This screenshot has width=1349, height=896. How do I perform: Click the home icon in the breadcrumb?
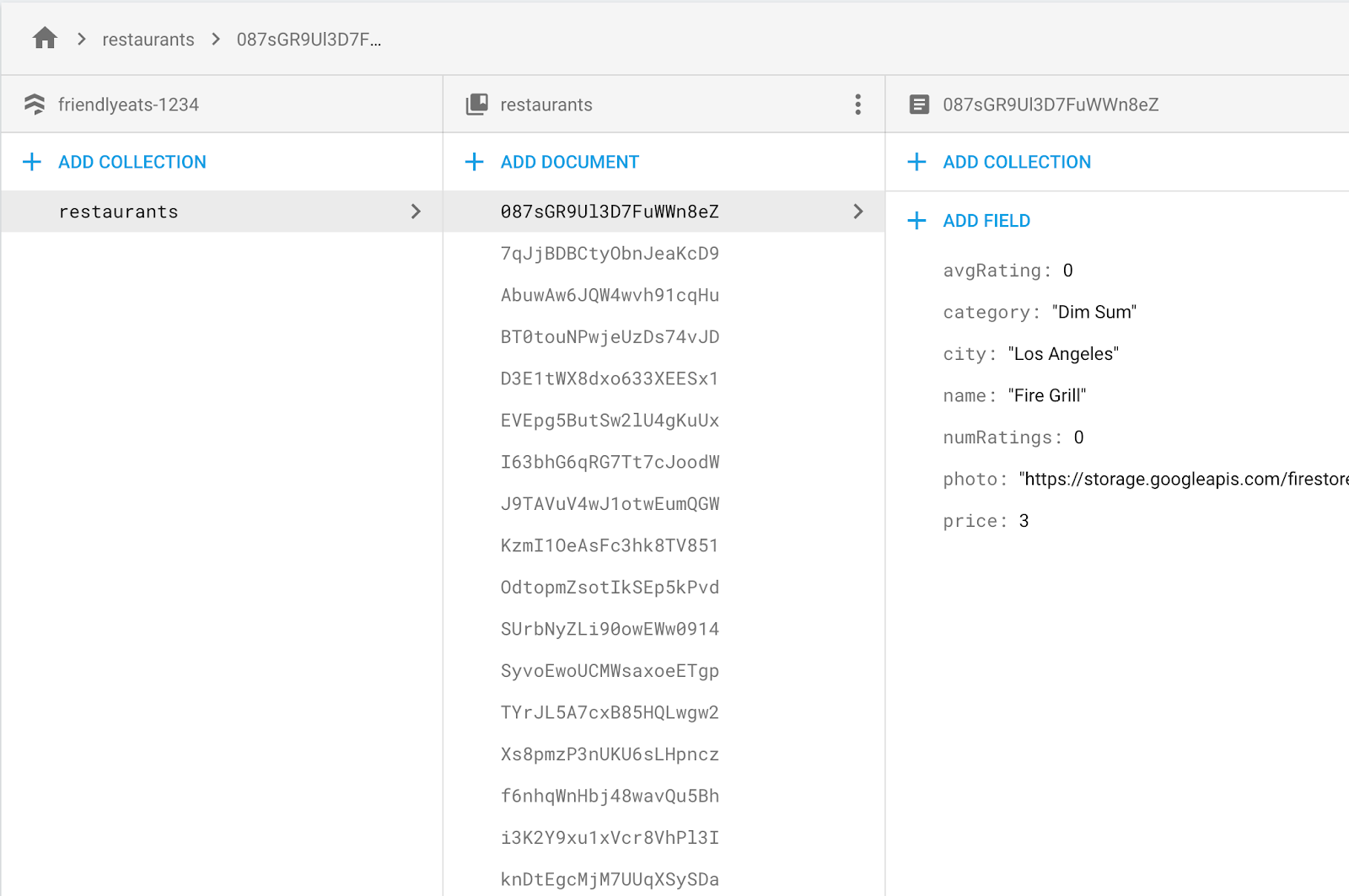(44, 38)
